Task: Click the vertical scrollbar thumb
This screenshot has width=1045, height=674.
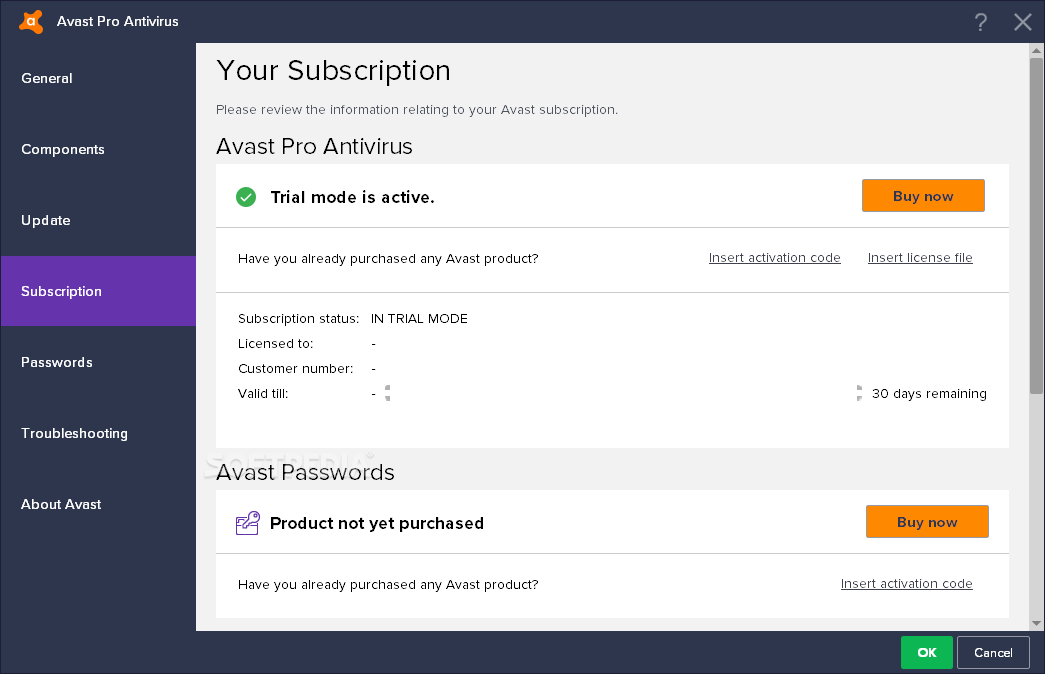Action: (x=1036, y=225)
